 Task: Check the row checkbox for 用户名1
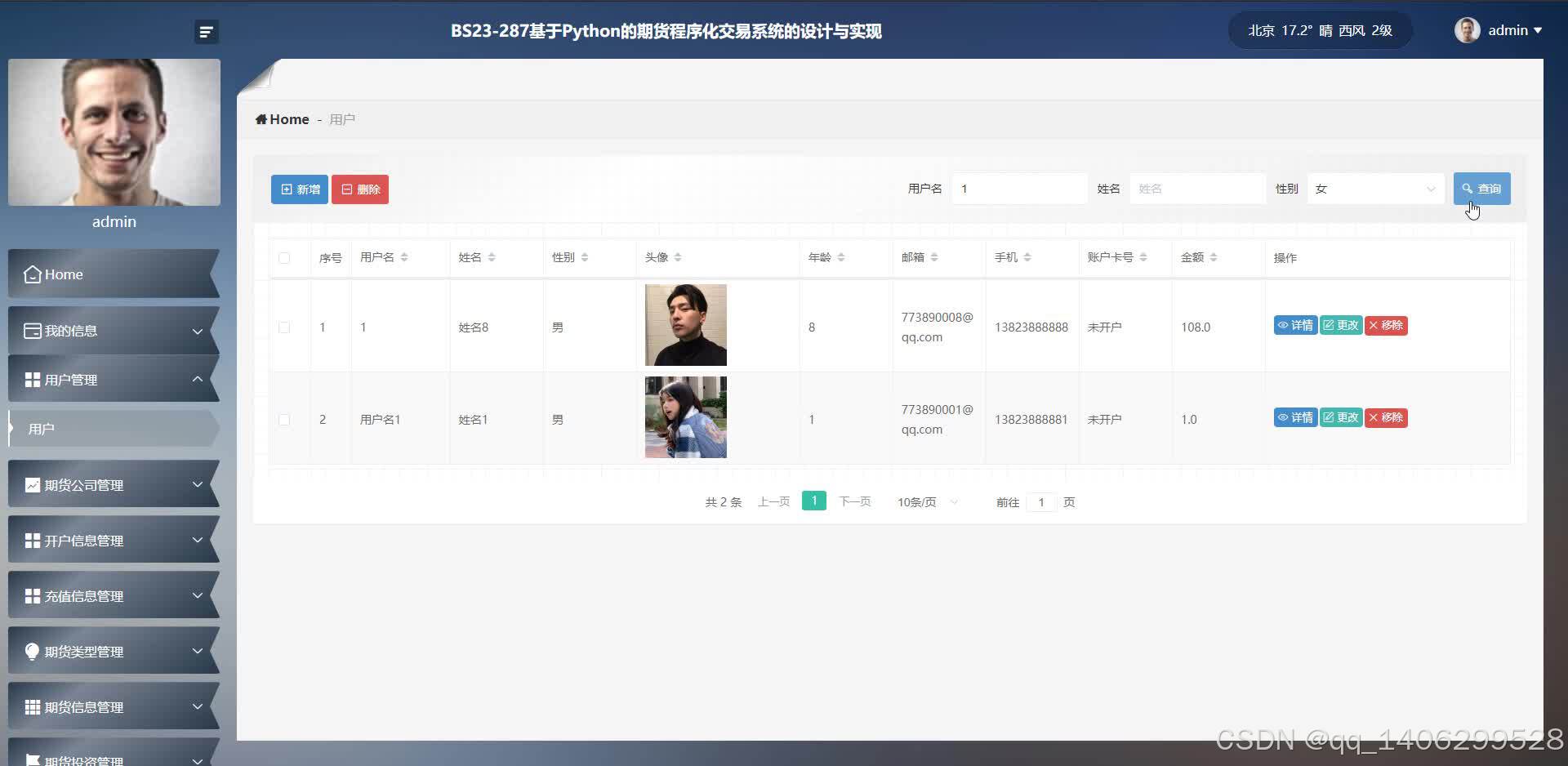point(284,419)
